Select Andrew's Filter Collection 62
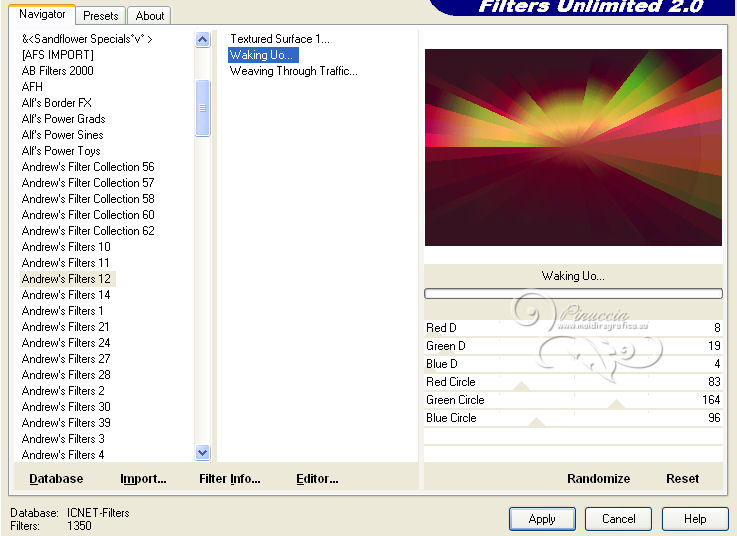Image resolution: width=737 pixels, height=536 pixels. point(88,231)
